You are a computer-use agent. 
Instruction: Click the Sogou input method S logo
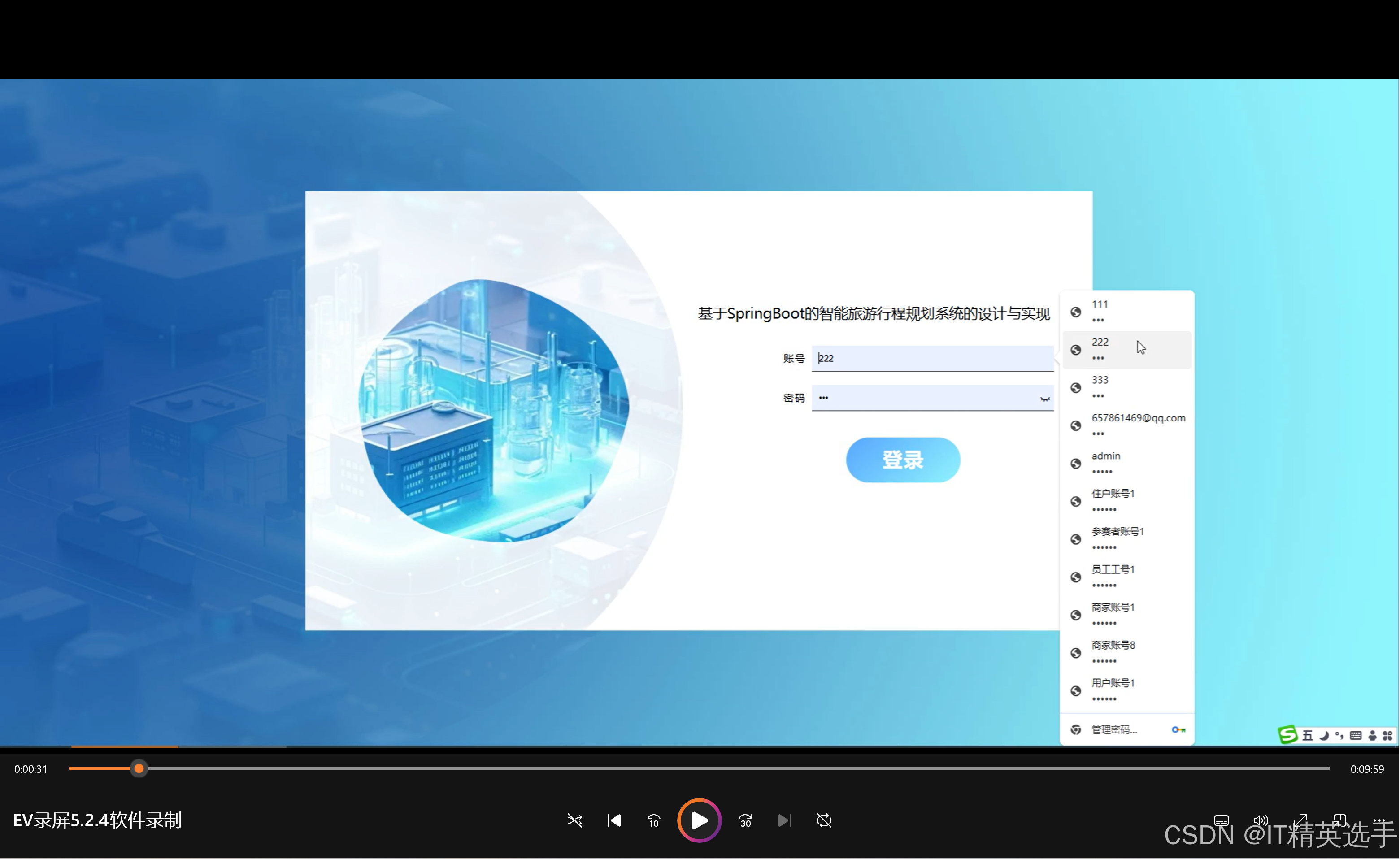tap(1287, 734)
